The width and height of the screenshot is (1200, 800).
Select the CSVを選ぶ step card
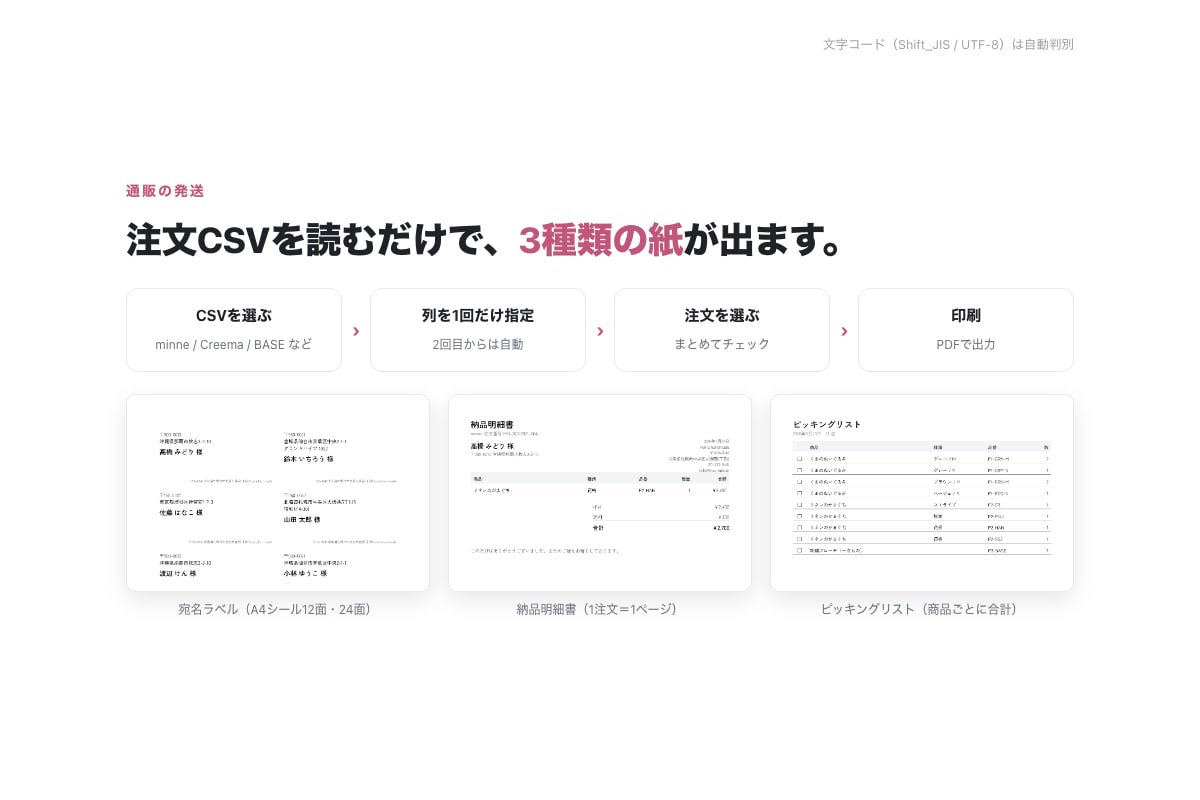(234, 330)
